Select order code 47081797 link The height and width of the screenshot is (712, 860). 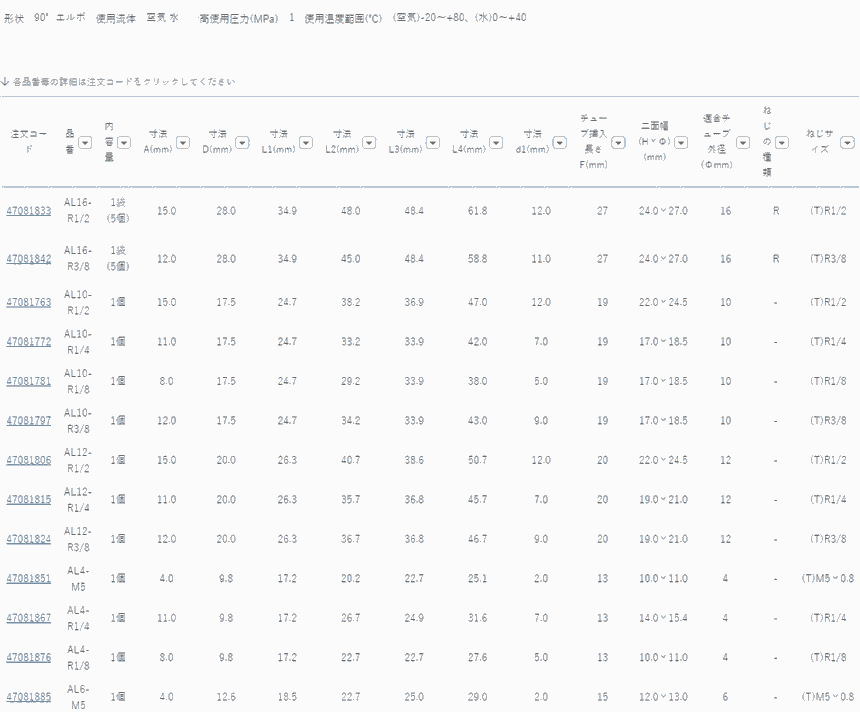[29, 420]
